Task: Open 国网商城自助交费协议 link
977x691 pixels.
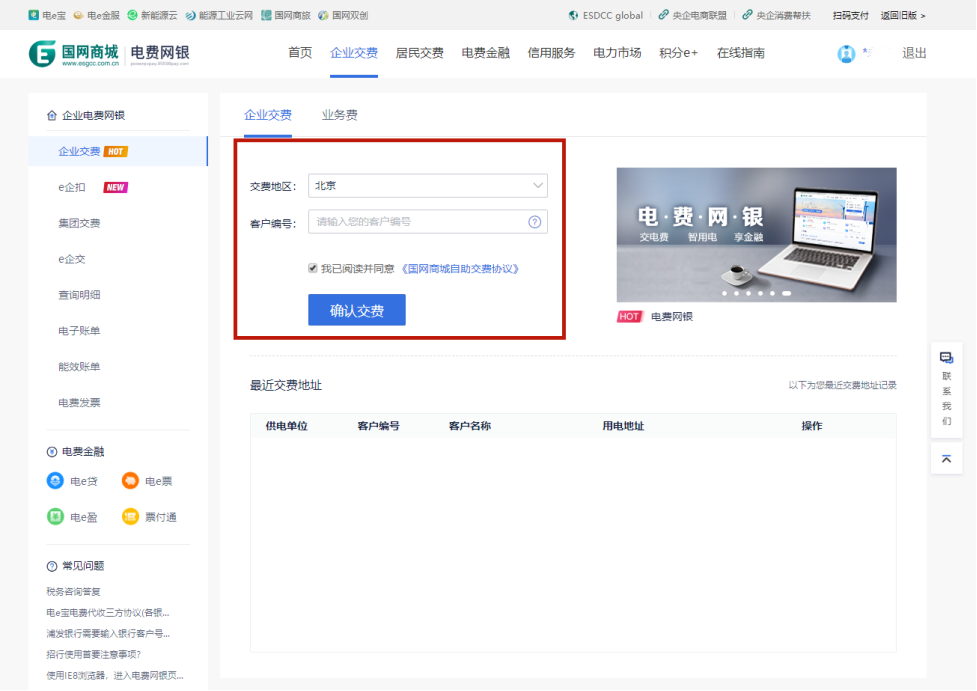Action: click(459, 269)
